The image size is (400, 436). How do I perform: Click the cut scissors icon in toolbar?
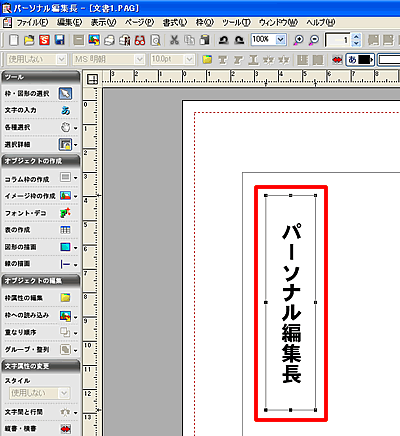174,40
